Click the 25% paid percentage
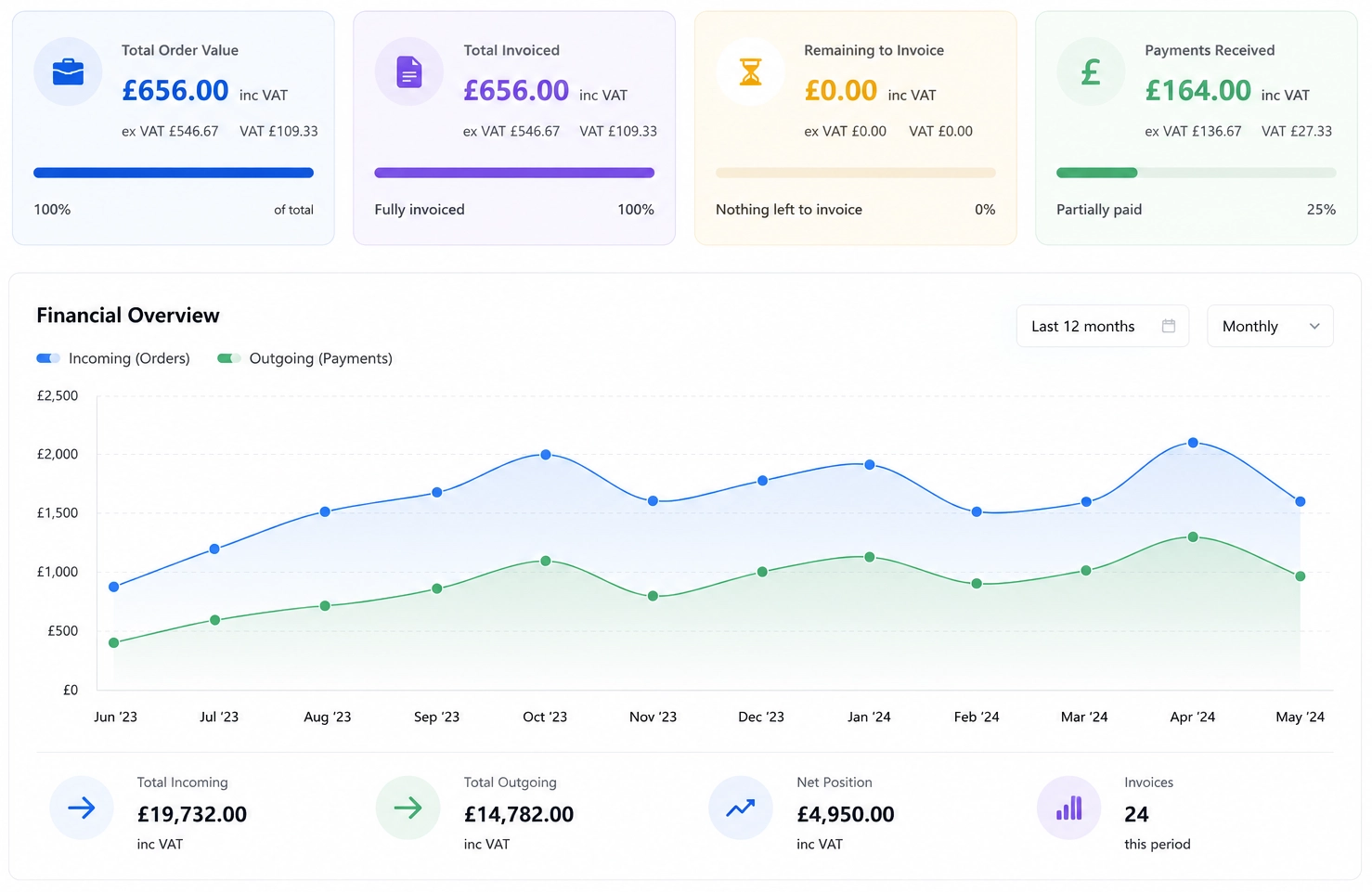Image resolution: width=1372 pixels, height=892 pixels. 1321,210
